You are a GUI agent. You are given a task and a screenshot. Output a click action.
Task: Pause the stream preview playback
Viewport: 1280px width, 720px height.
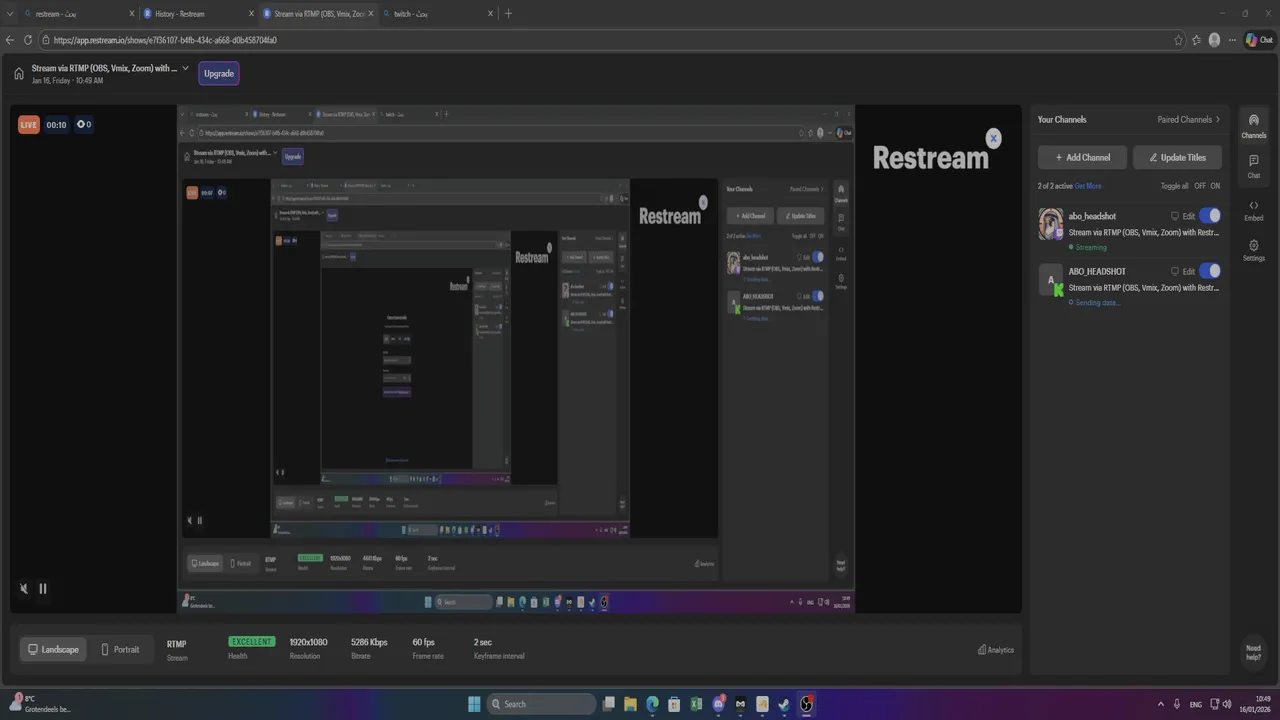pyautogui.click(x=42, y=588)
